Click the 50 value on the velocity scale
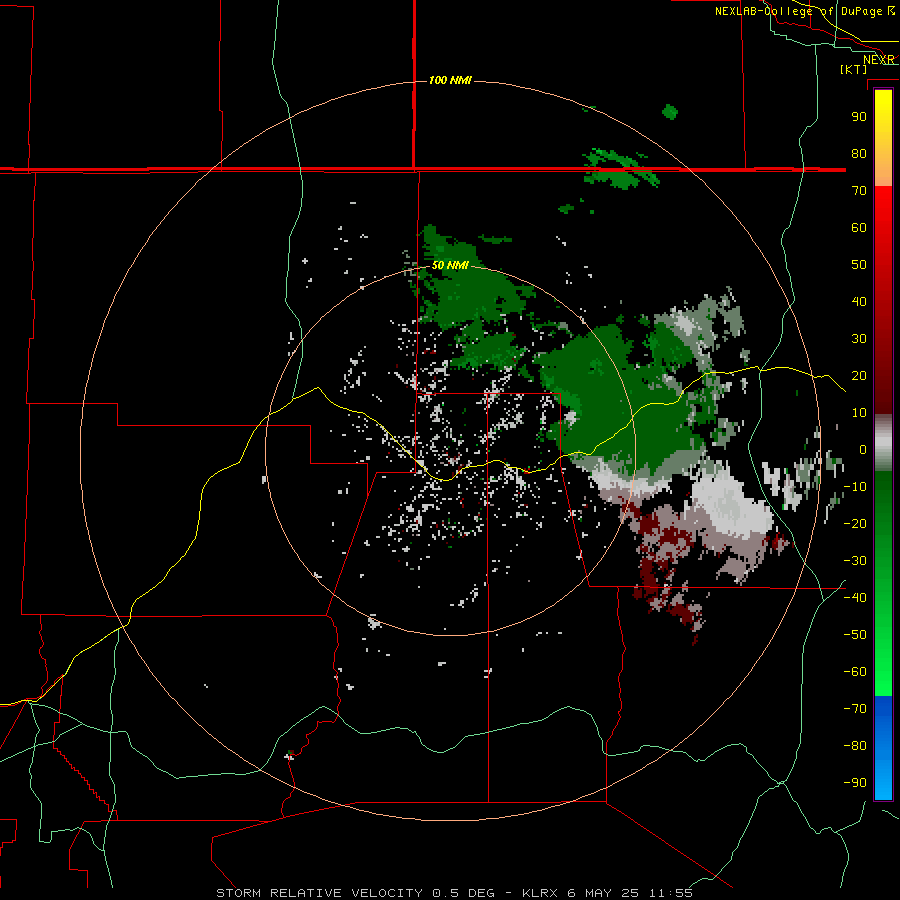 pos(859,265)
